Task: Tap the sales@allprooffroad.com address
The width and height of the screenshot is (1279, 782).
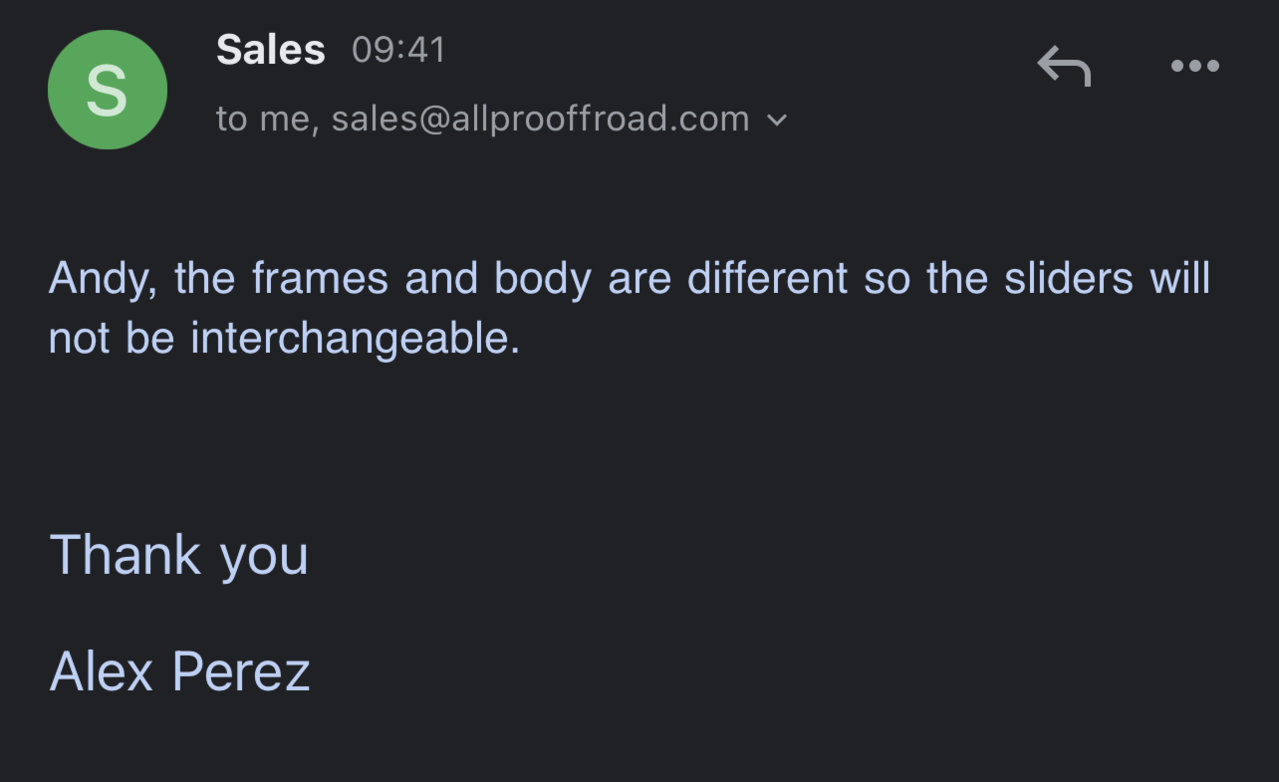Action: pyautogui.click(x=540, y=119)
